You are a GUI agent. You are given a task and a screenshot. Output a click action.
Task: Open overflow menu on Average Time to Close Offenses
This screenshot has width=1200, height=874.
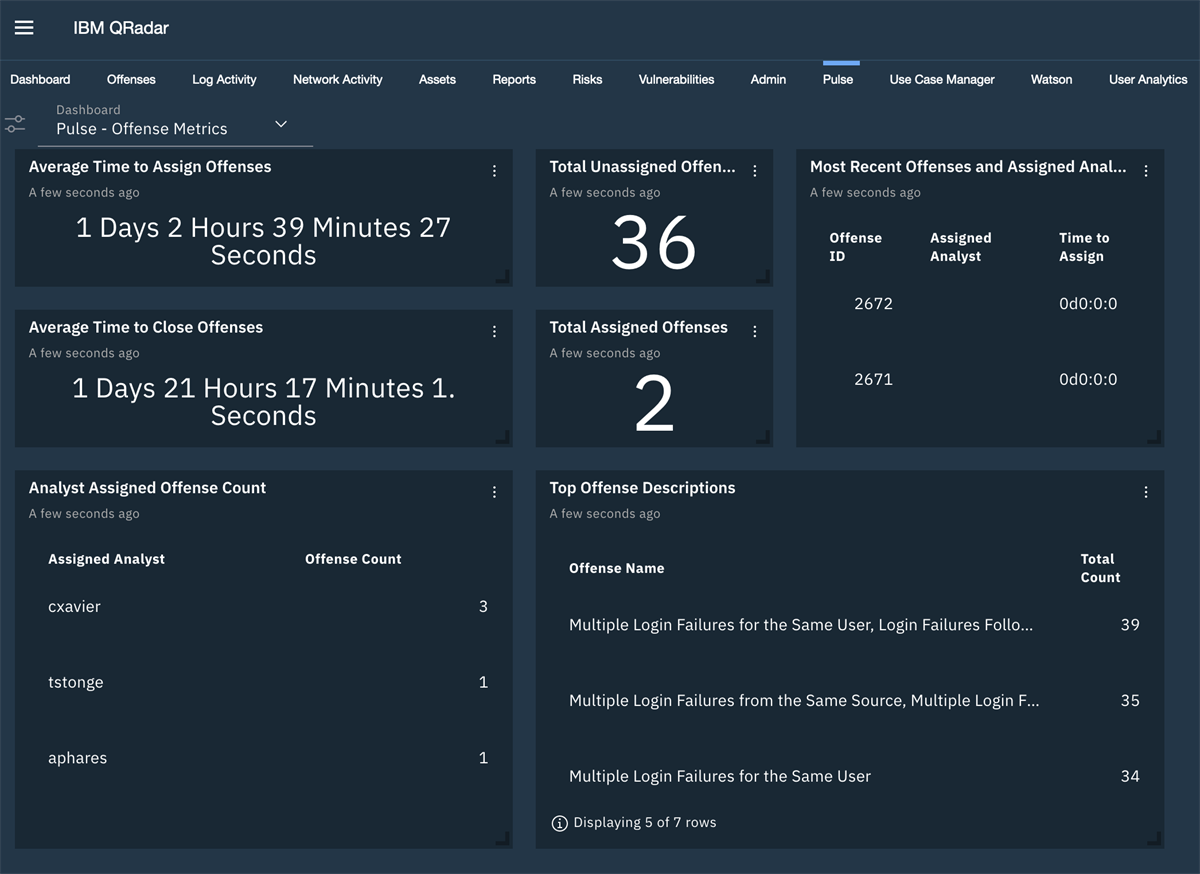point(494,331)
